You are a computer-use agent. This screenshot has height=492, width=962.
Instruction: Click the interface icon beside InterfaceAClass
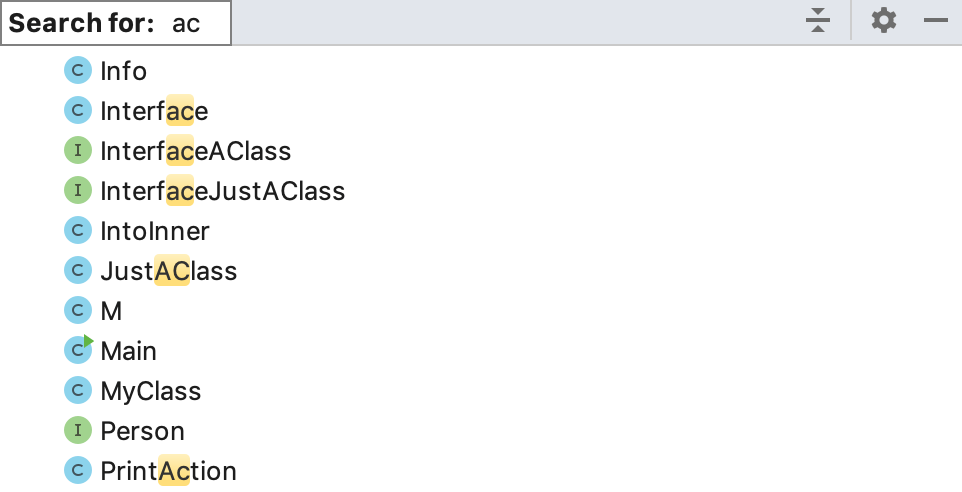[x=78, y=151]
